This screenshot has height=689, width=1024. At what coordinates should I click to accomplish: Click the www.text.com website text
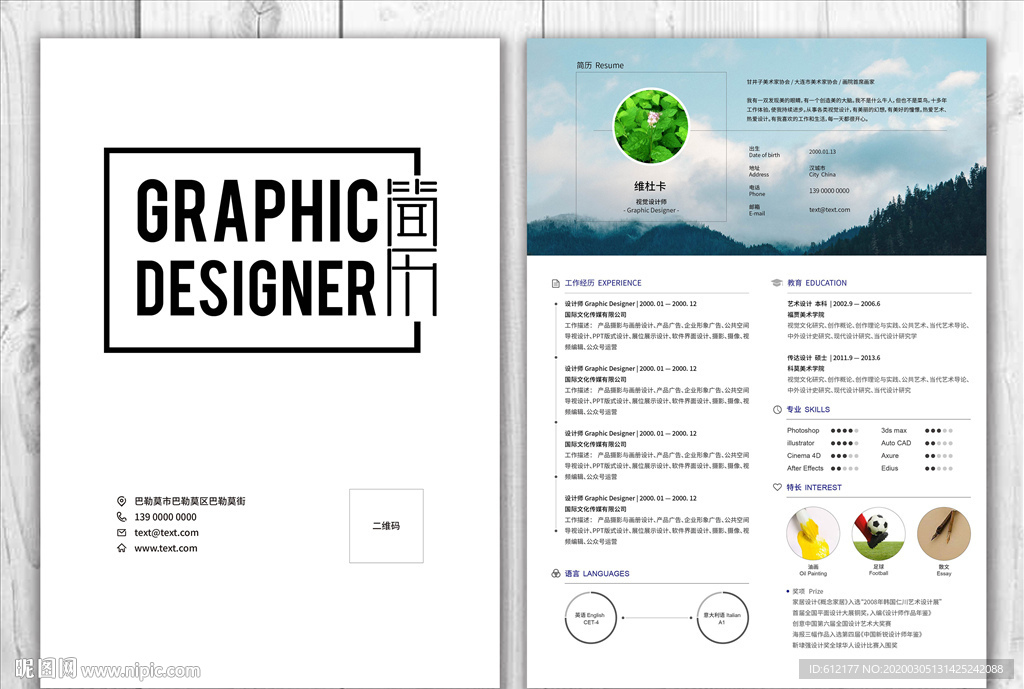(x=166, y=548)
